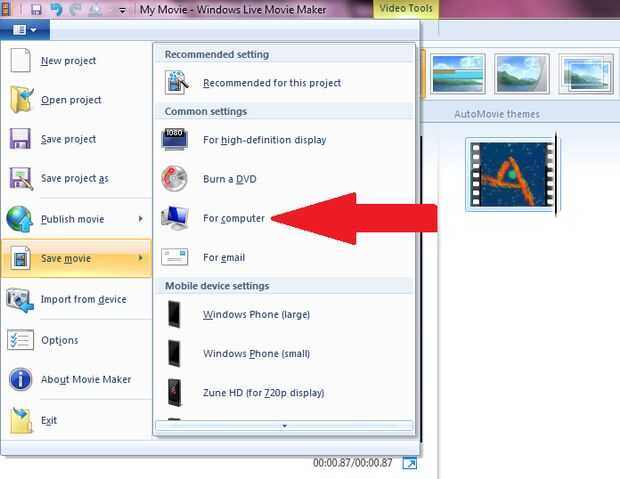This screenshot has width=620, height=479.
Task: Click the Recommended for this project icon
Action: click(x=176, y=82)
